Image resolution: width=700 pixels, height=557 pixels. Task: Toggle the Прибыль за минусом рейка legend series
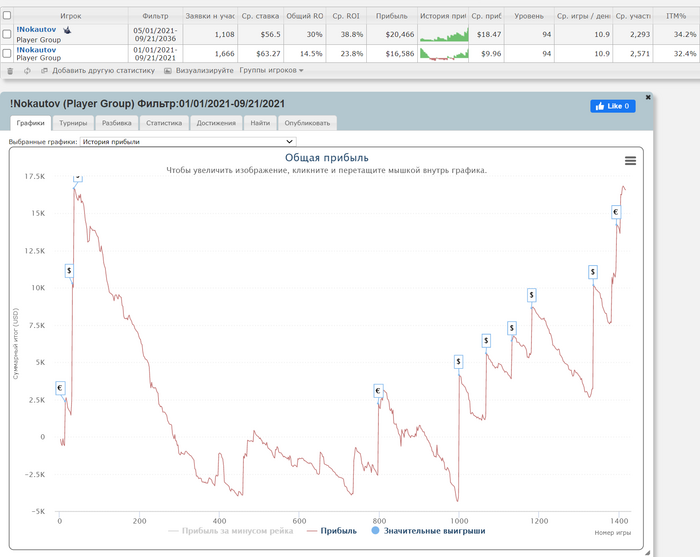pos(230,531)
